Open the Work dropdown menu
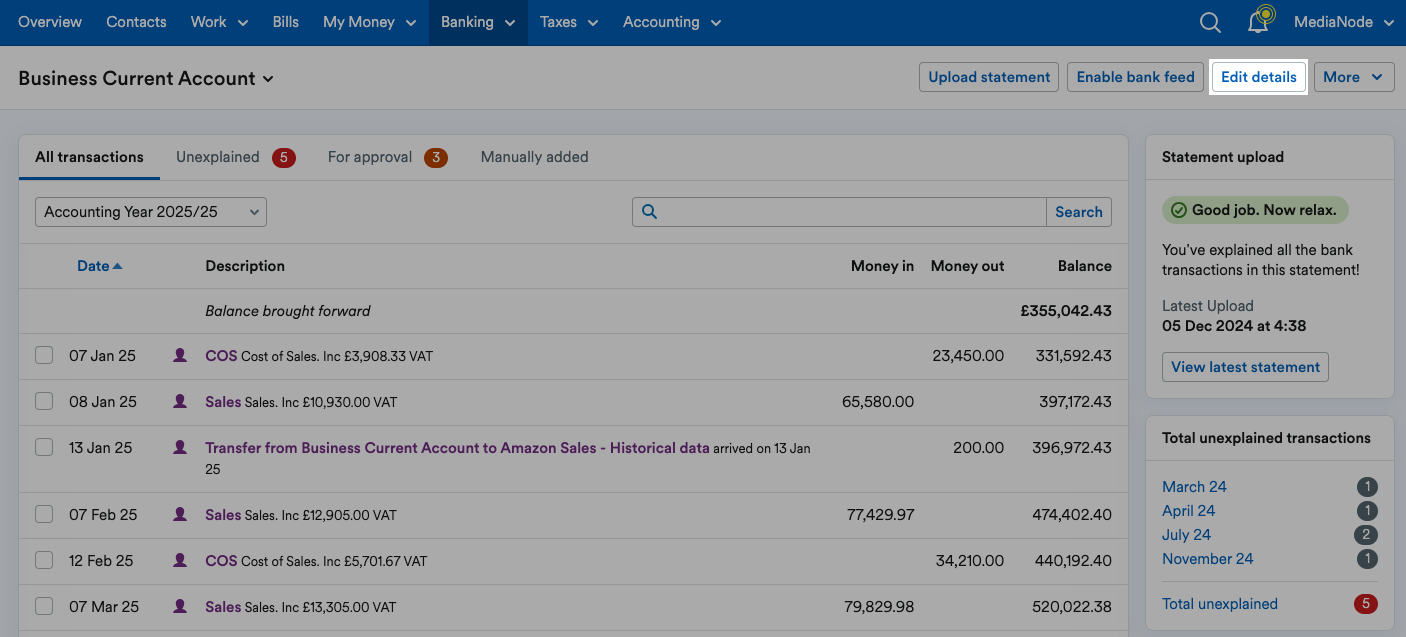 pos(218,22)
